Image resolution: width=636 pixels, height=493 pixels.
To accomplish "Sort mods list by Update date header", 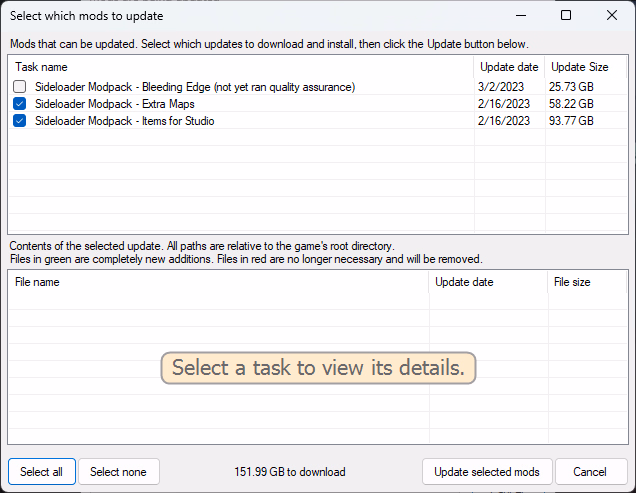I will (x=508, y=67).
